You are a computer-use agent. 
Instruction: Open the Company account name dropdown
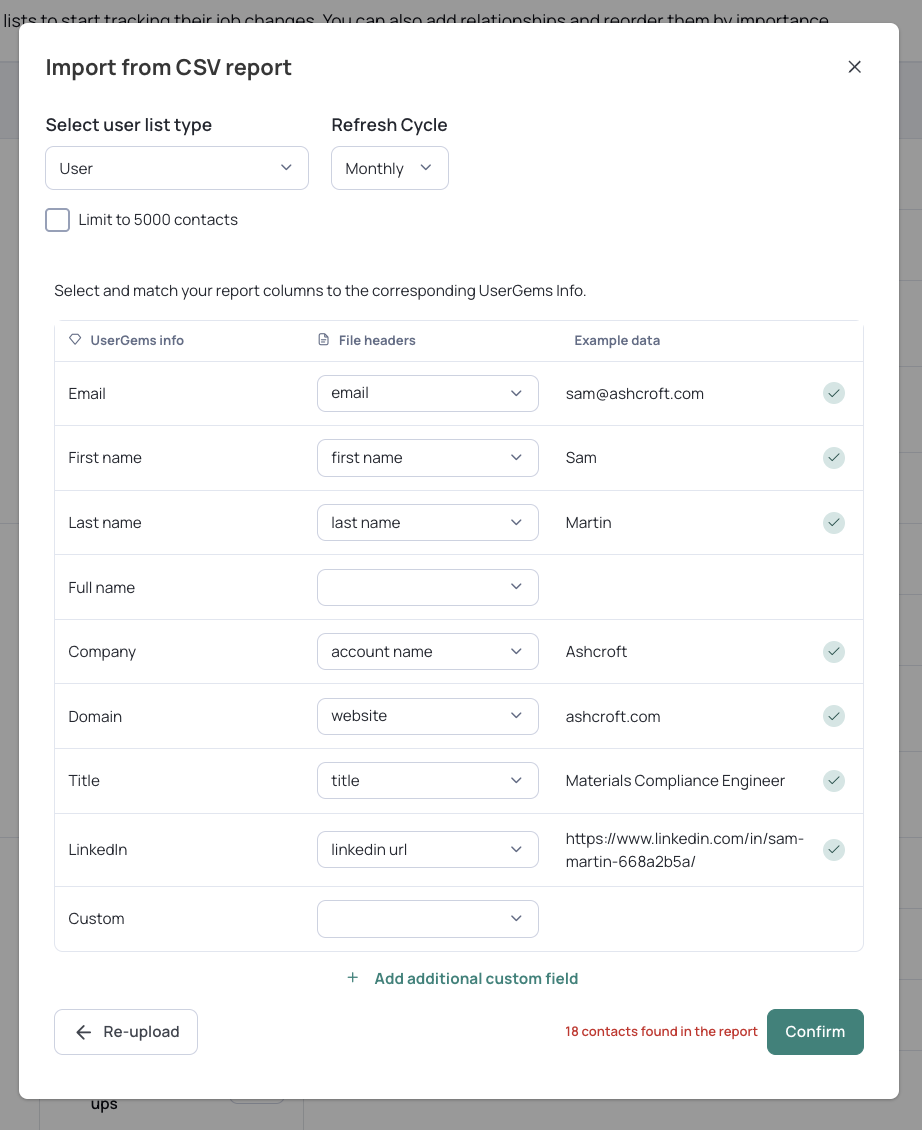click(x=427, y=651)
